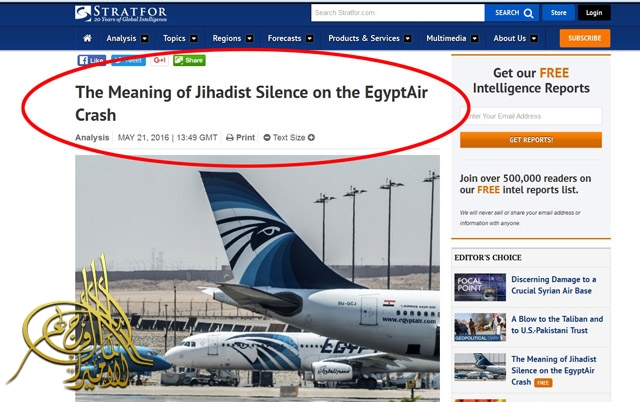Decrease text size with minus icon
The width and height of the screenshot is (640, 402).
267,138
